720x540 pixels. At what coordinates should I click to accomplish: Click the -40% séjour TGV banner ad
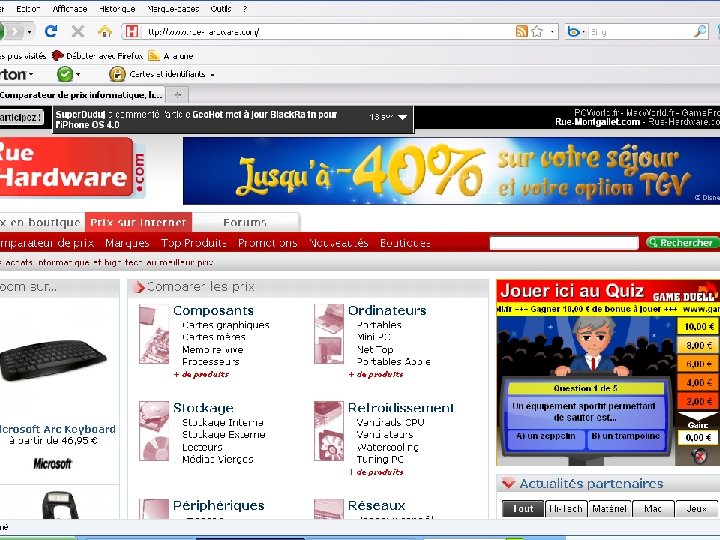[451, 171]
